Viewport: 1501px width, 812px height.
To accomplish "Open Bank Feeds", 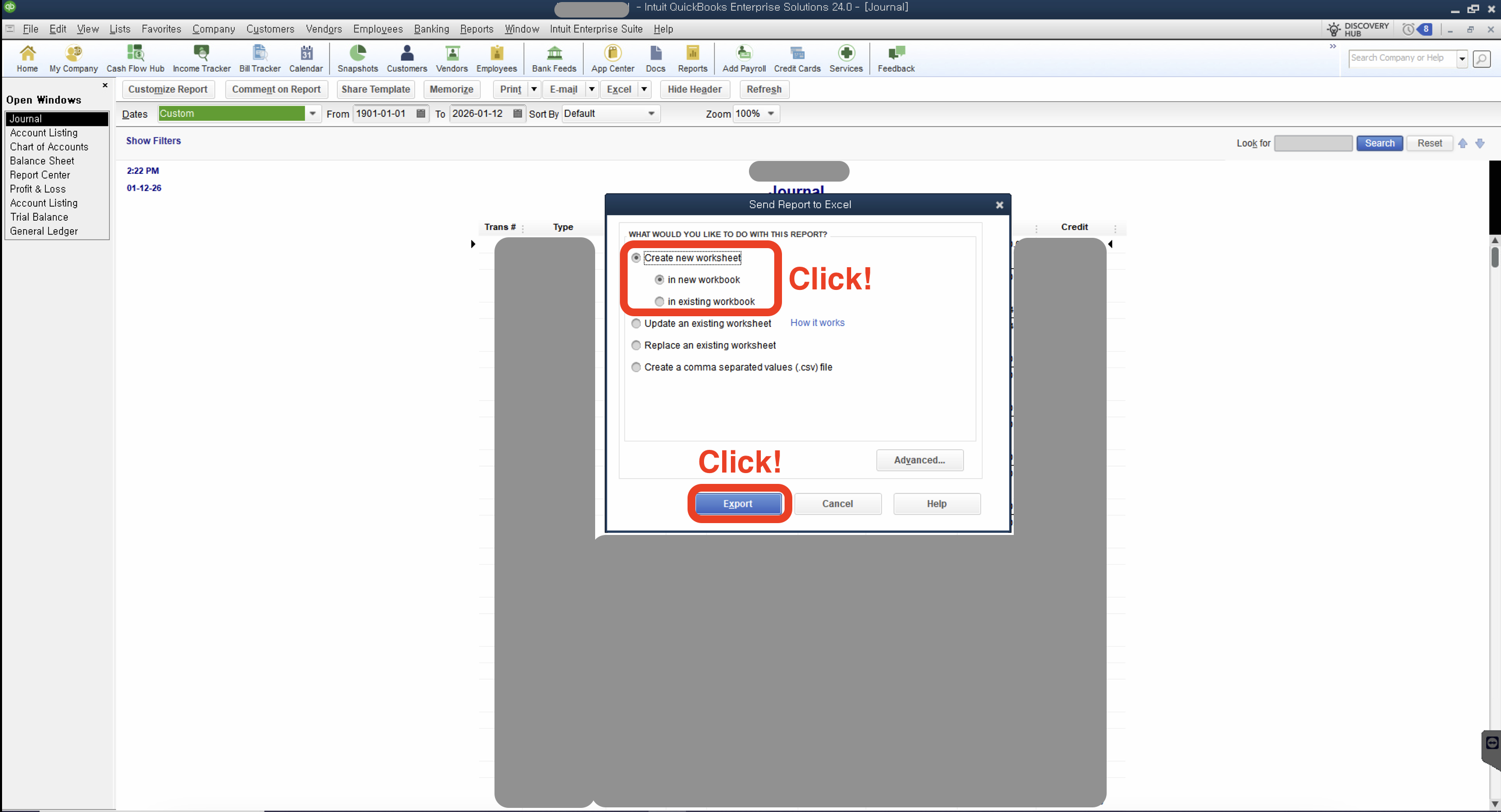I will (553, 58).
